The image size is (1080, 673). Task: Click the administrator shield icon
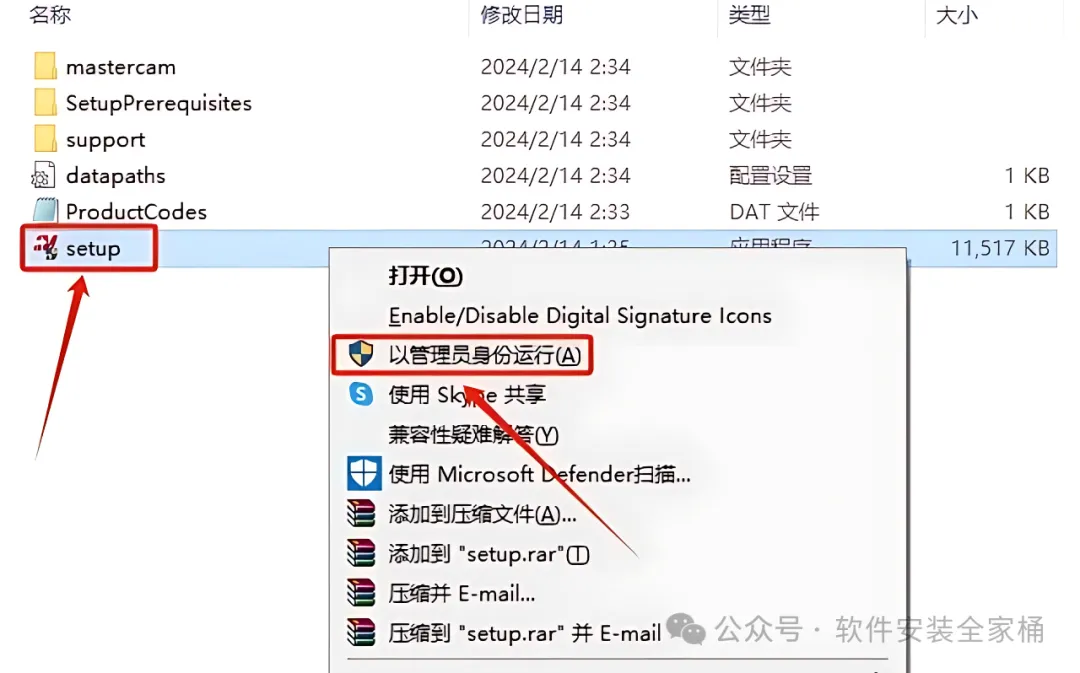click(x=361, y=354)
